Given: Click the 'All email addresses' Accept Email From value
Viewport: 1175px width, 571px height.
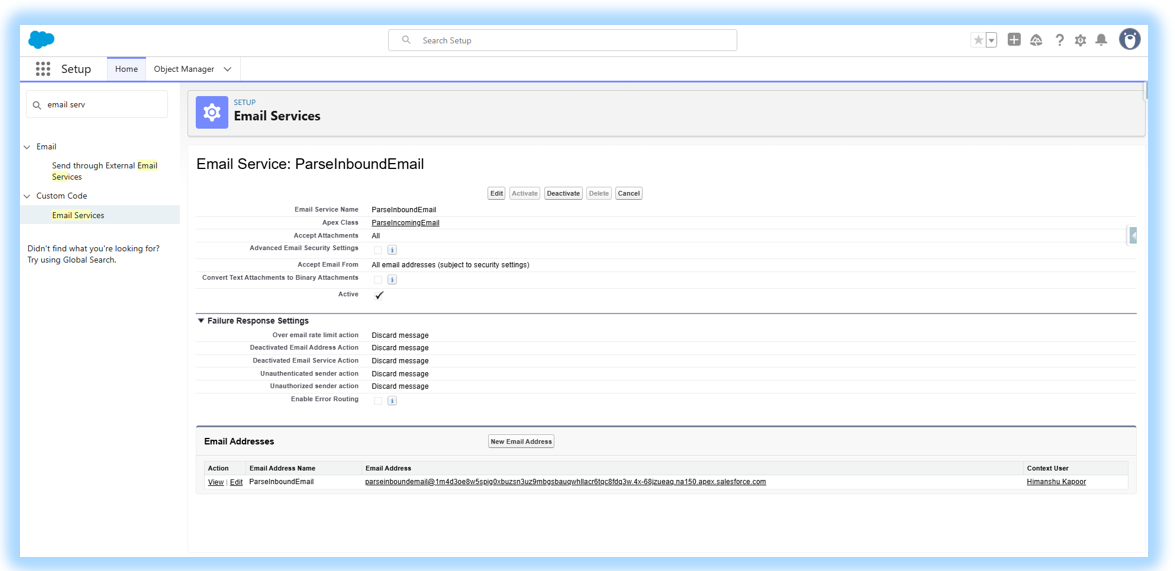Looking at the screenshot, I should click(x=450, y=265).
